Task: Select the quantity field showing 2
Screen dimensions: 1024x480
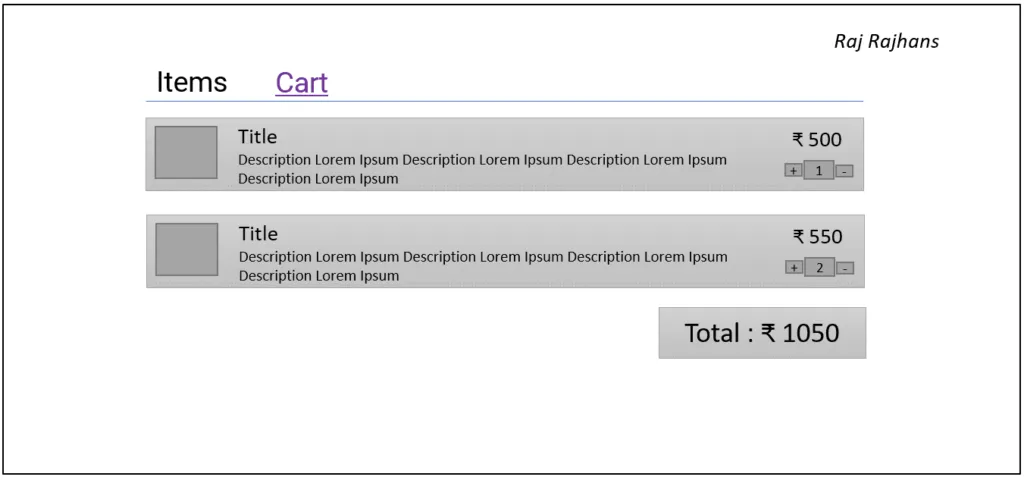Action: 819,267
